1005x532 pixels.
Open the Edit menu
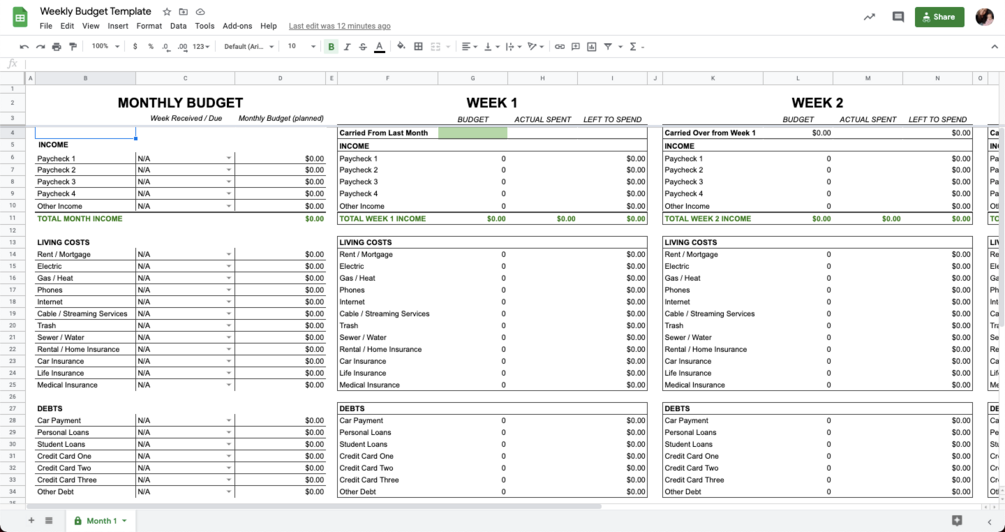(x=67, y=26)
